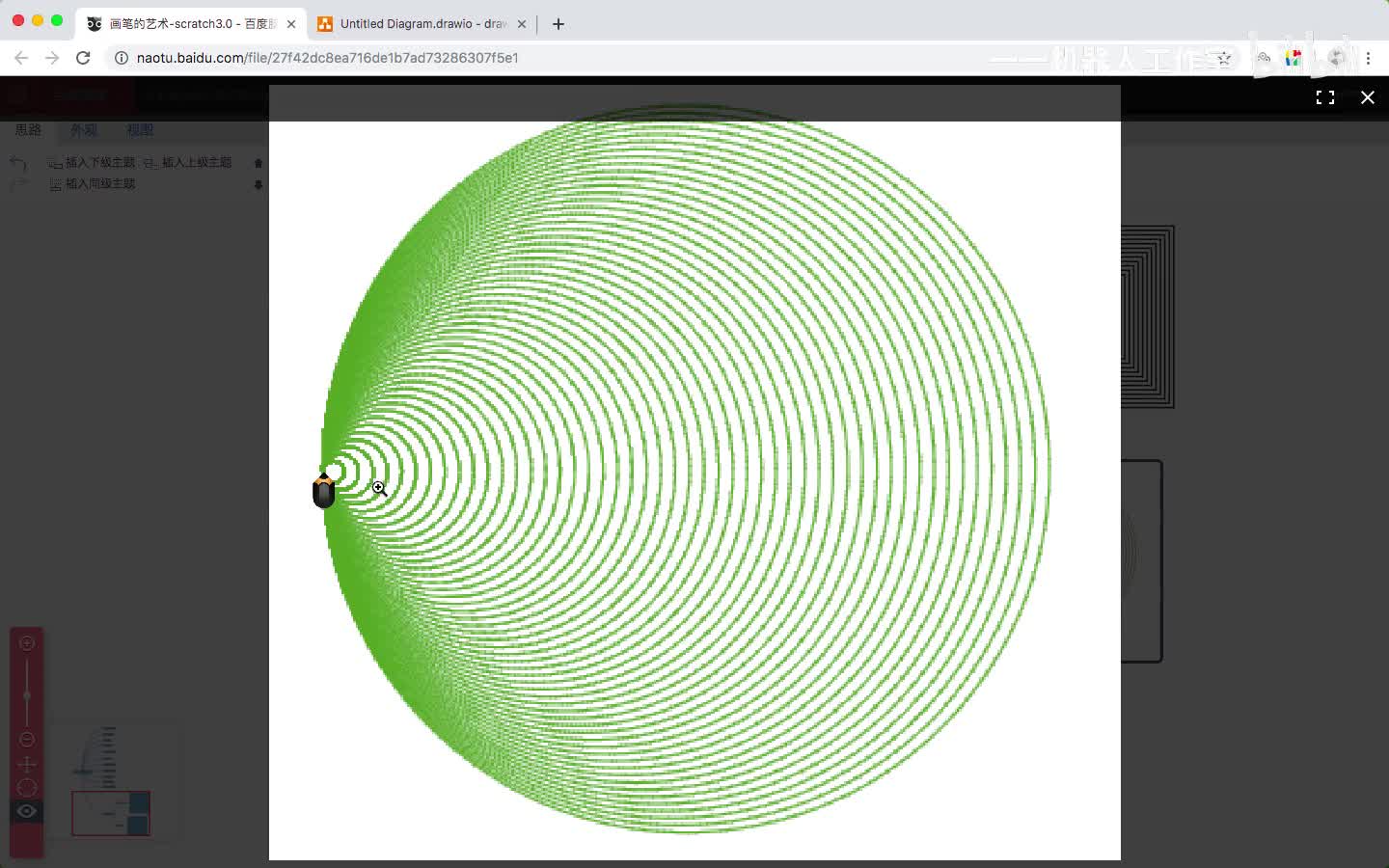This screenshot has width=1389, height=868.
Task: Go forward in browser history
Action: pos(52,58)
